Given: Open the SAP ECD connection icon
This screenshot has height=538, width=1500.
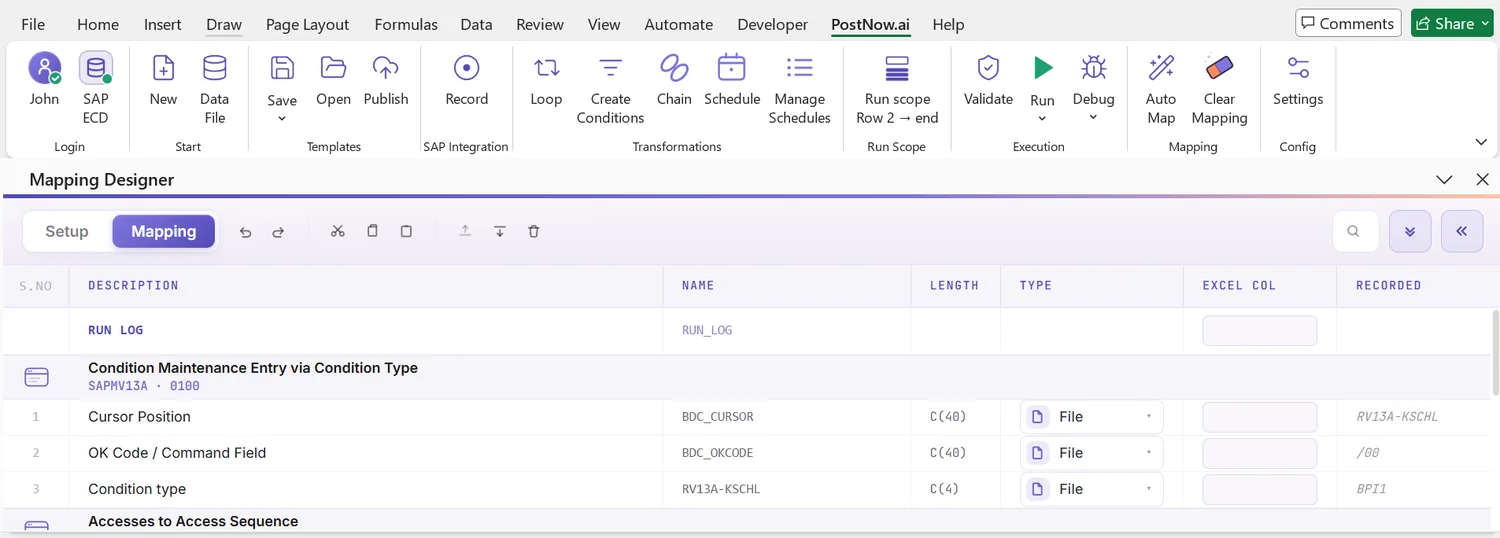Looking at the screenshot, I should [96, 68].
